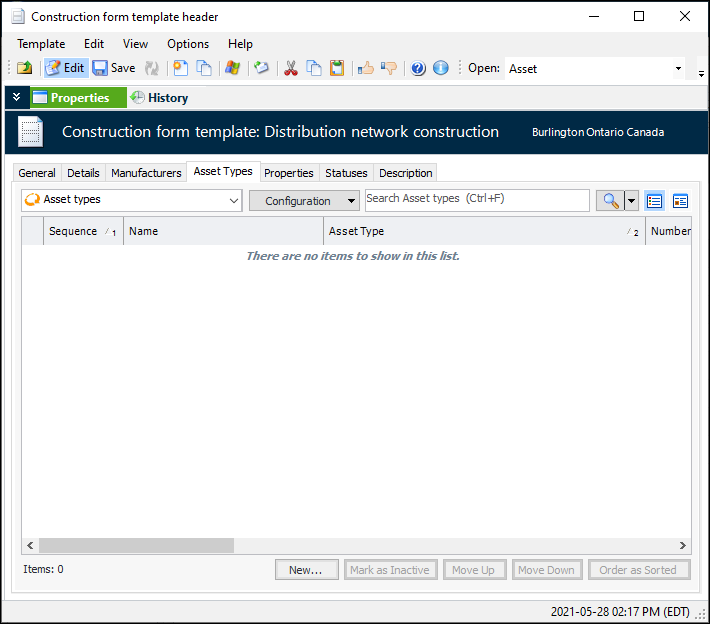Image resolution: width=710 pixels, height=624 pixels.
Task: Switch to list view layout
Action: [655, 200]
